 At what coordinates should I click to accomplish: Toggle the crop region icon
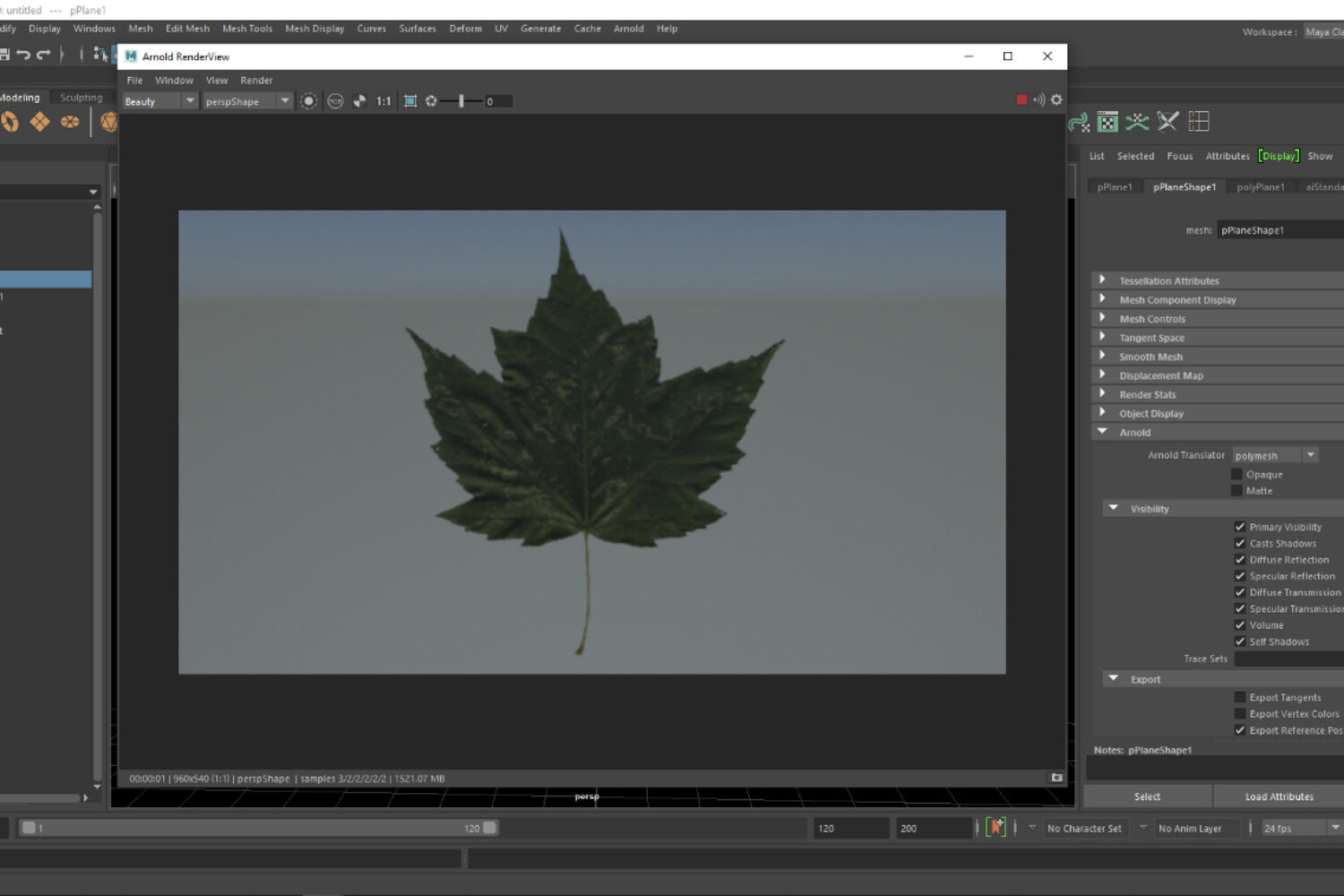410,101
